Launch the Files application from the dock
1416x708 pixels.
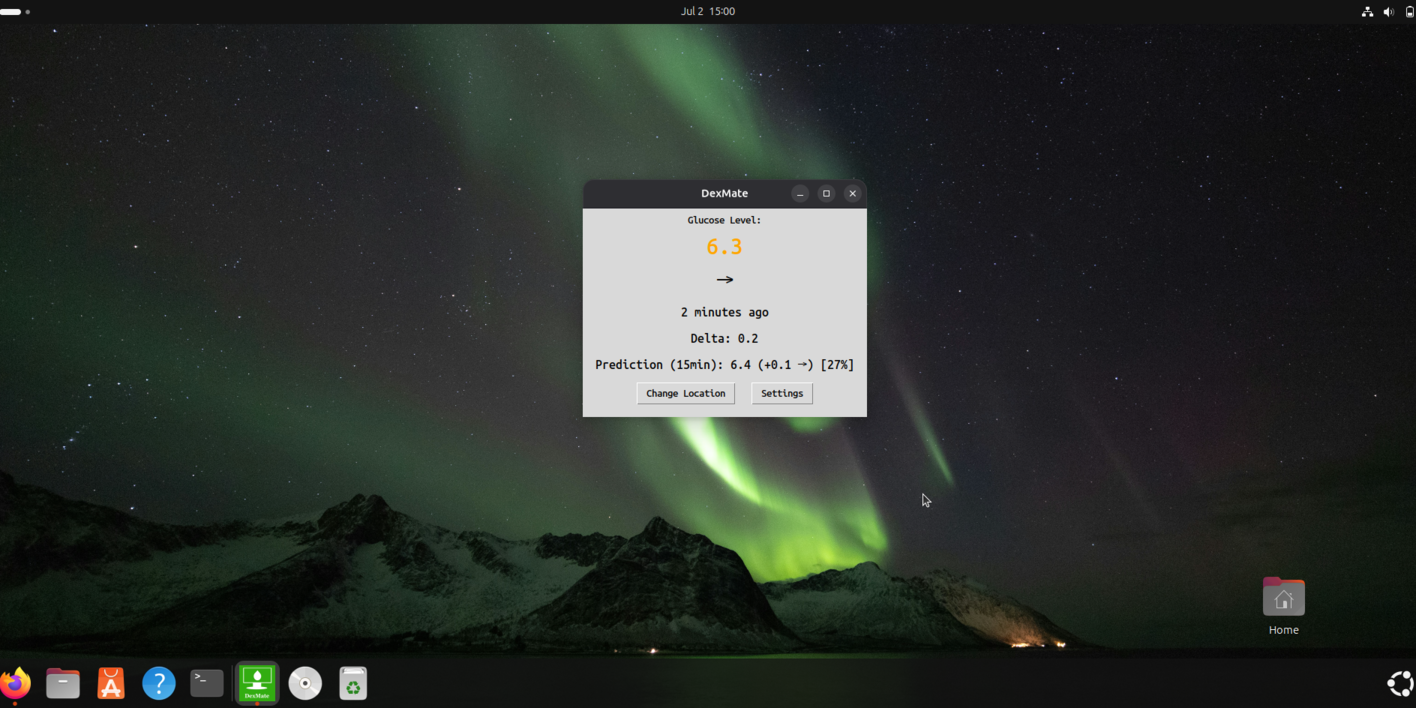(x=62, y=683)
